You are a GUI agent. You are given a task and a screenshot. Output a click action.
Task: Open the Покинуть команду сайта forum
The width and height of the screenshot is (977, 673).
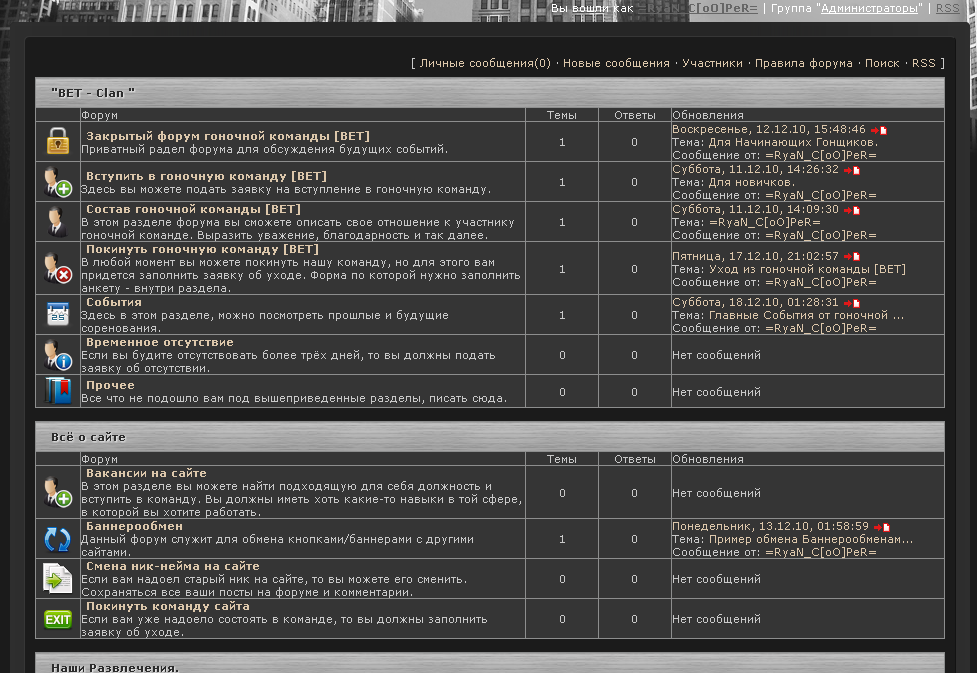[168, 606]
